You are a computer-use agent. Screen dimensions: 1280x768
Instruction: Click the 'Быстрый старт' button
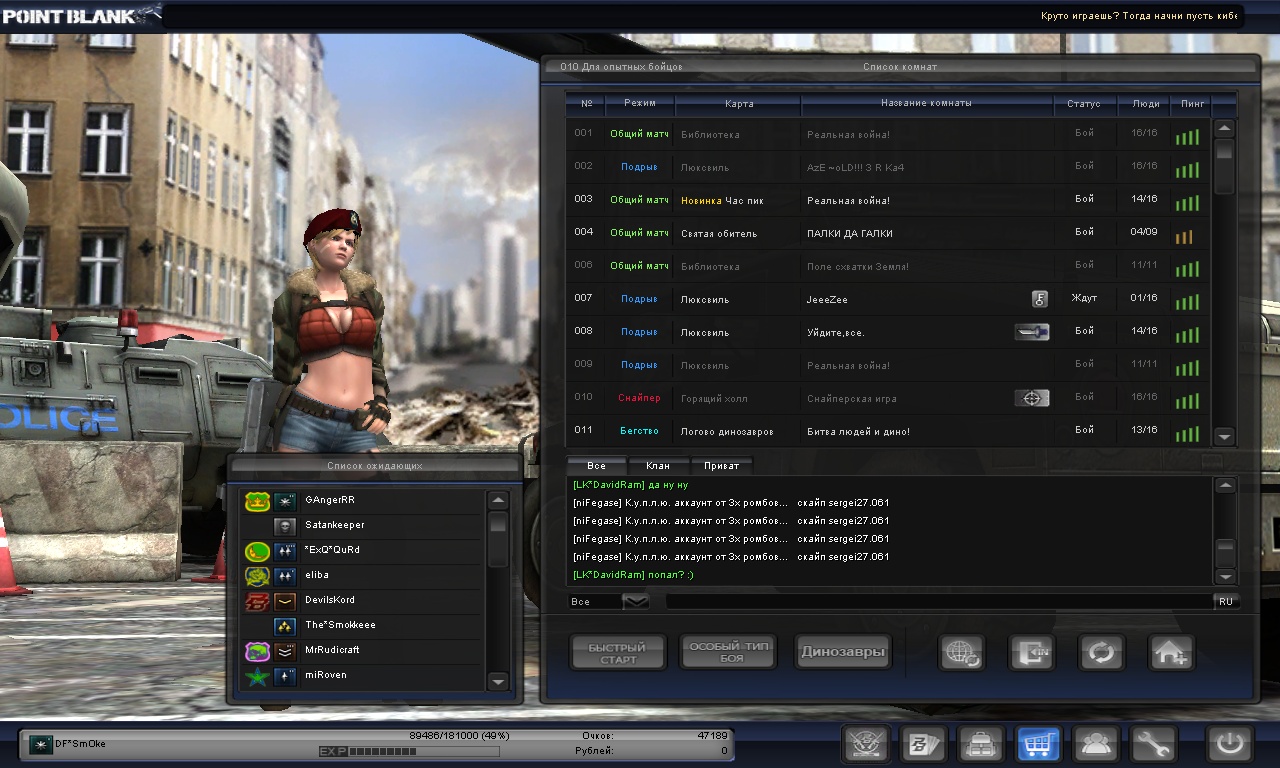(618, 653)
